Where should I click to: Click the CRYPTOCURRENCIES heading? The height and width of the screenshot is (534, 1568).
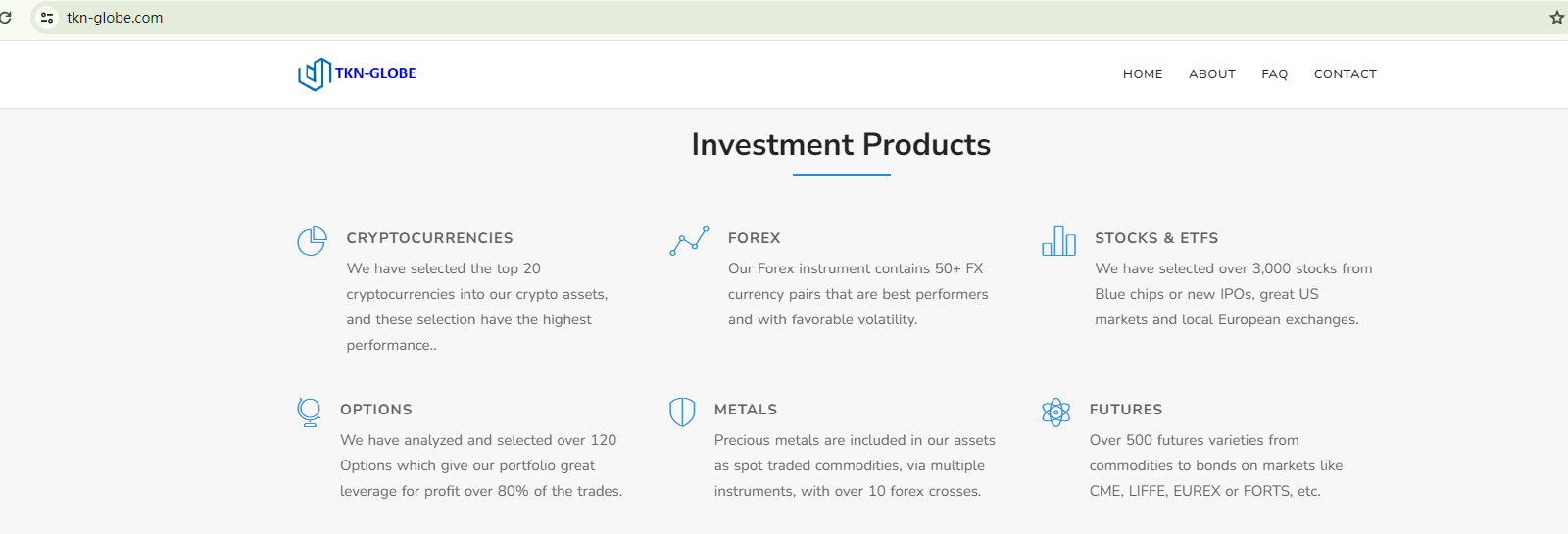429,238
